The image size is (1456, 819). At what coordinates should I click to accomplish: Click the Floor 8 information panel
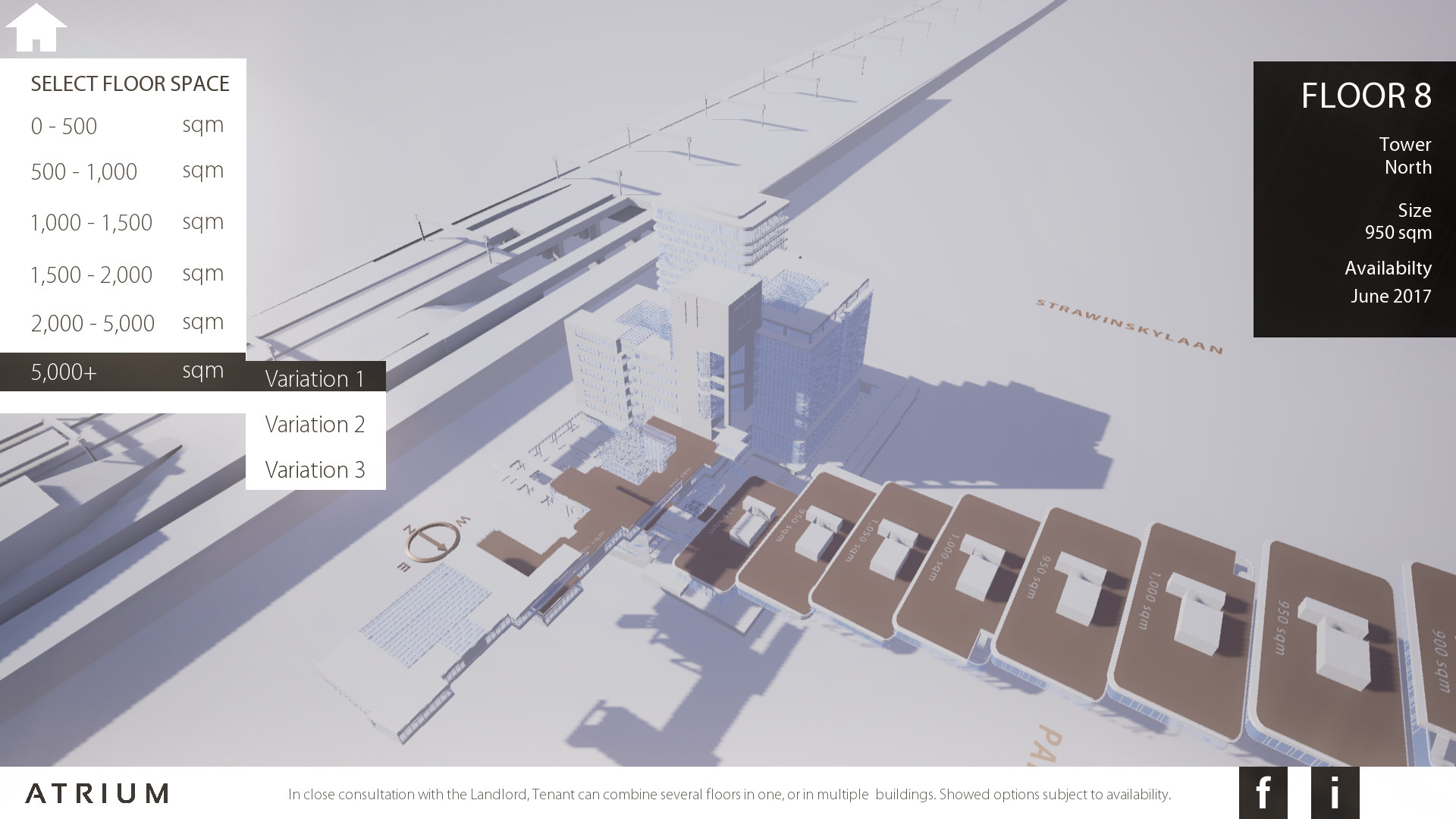1354,197
